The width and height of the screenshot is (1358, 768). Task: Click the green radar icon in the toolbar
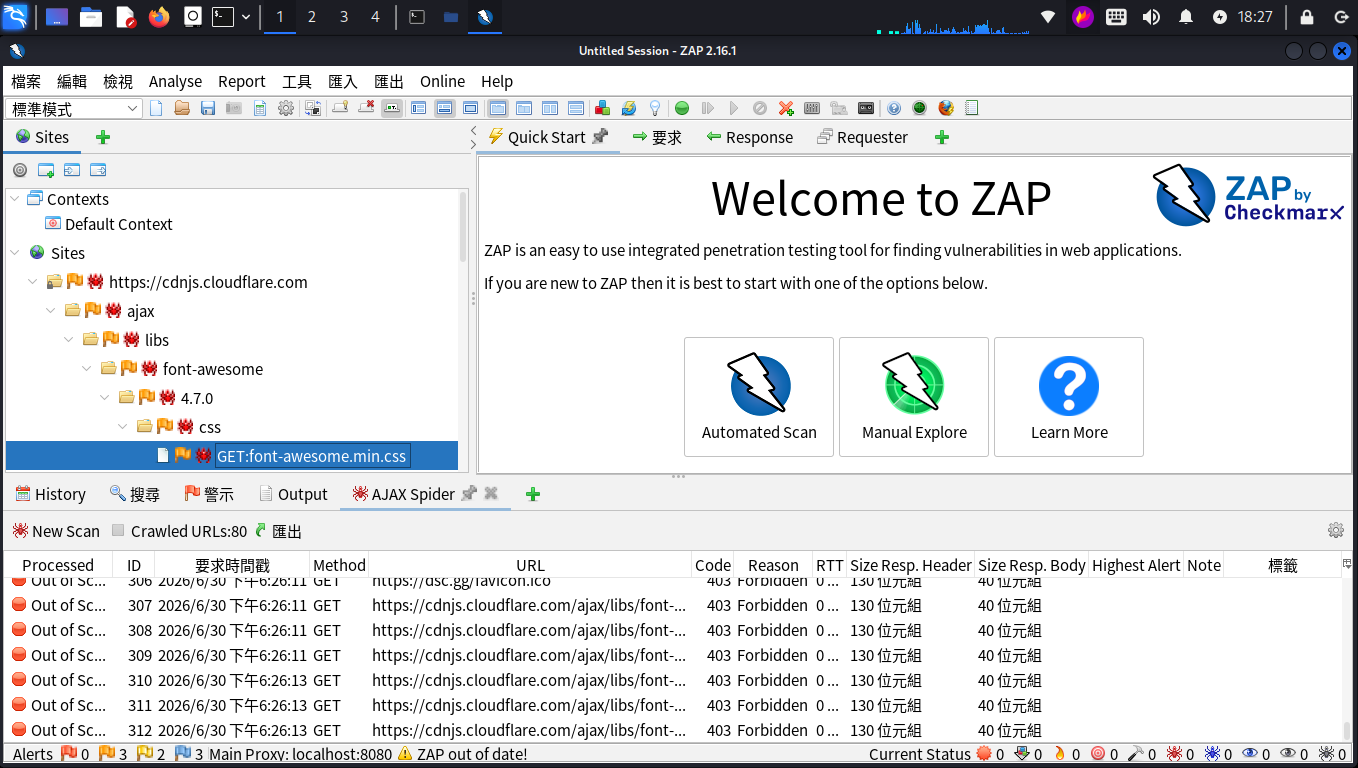coord(920,108)
